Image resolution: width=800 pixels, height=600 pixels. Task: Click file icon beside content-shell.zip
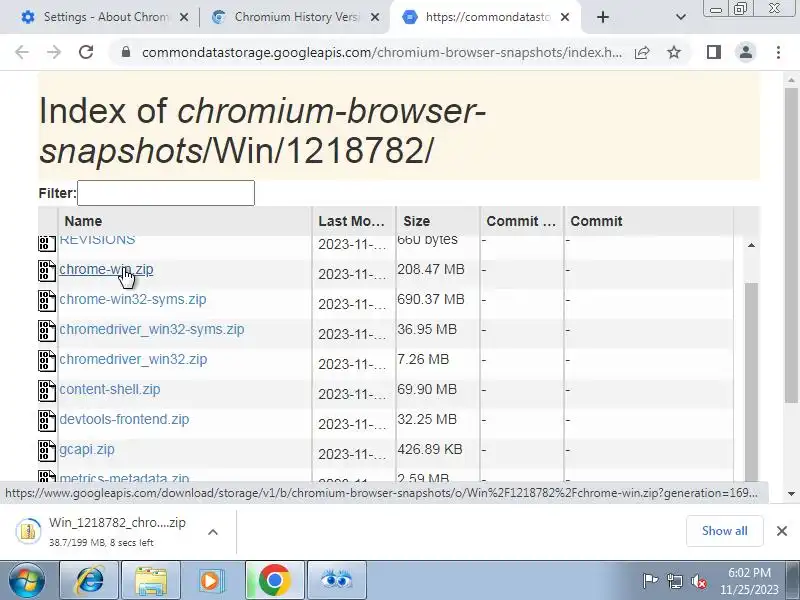pyautogui.click(x=47, y=391)
